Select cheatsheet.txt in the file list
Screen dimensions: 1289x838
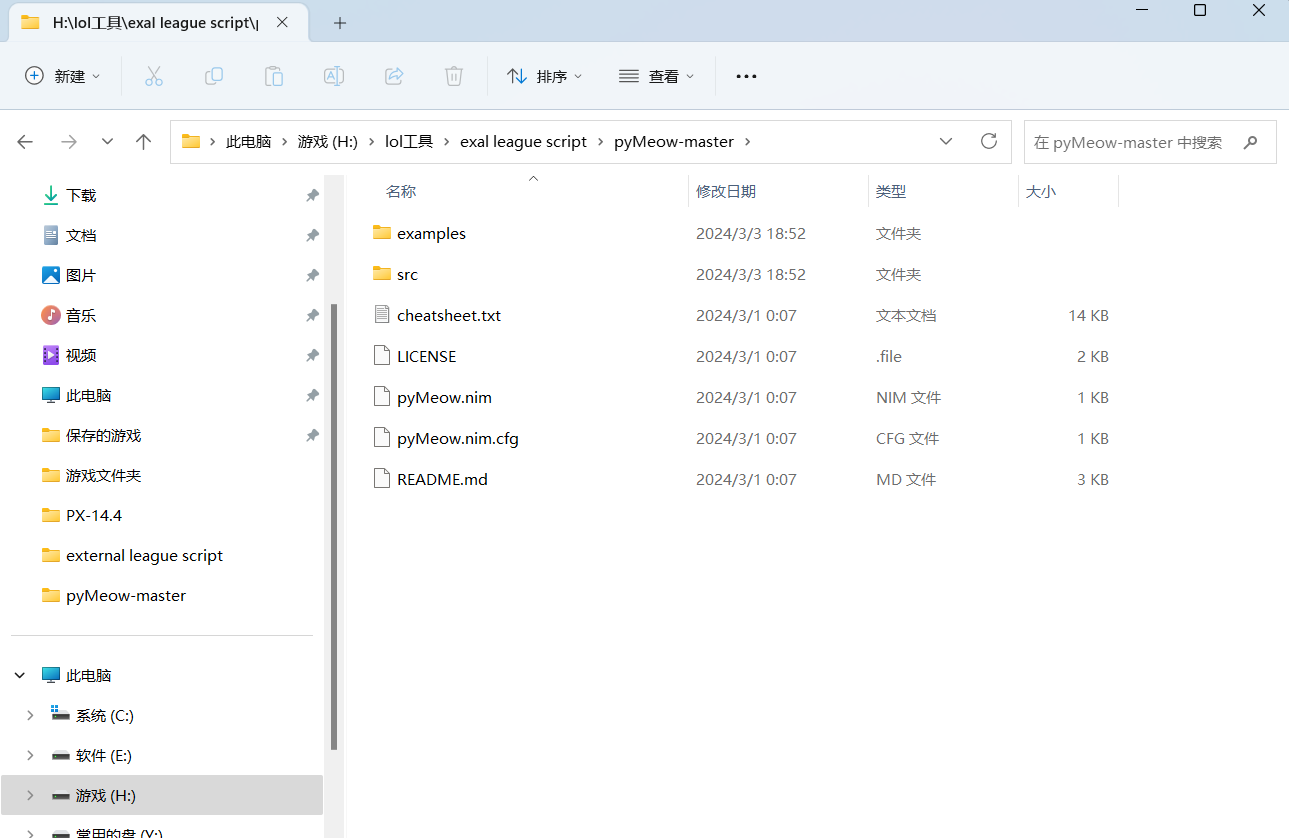[449, 314]
